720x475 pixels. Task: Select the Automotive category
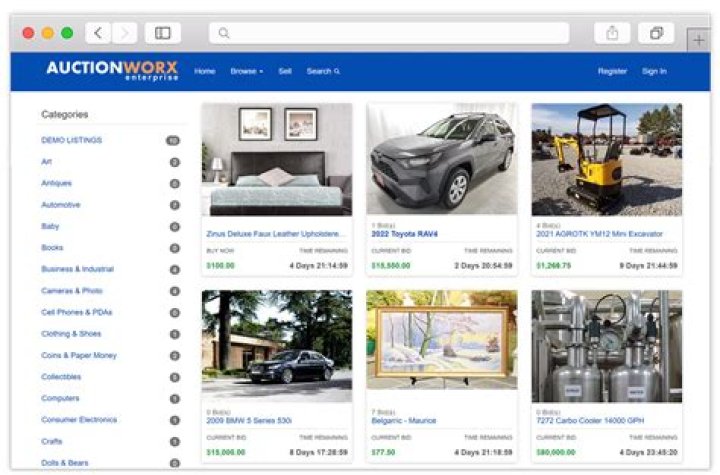[x=61, y=205]
